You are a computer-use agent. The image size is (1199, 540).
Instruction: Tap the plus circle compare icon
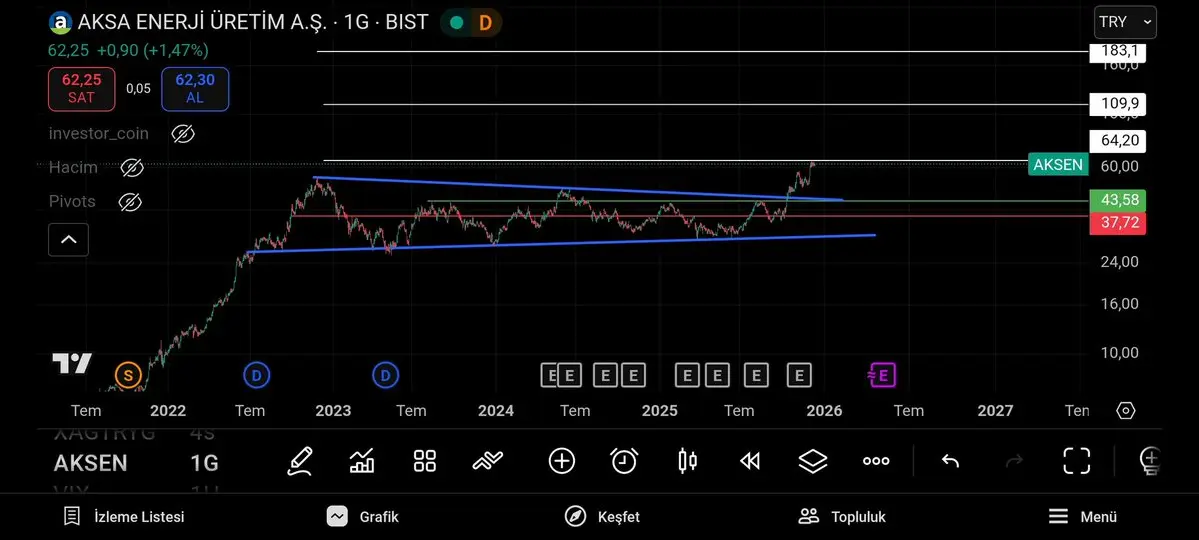click(x=562, y=461)
